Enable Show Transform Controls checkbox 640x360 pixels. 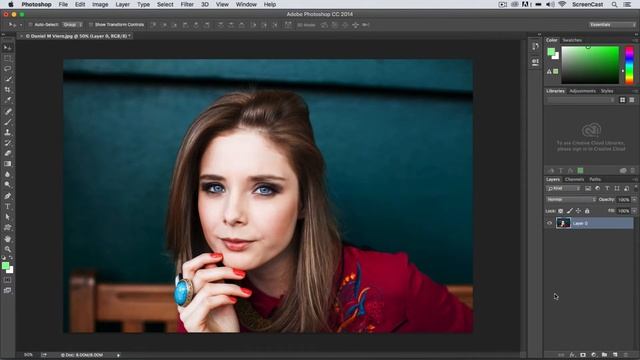click(x=91, y=25)
